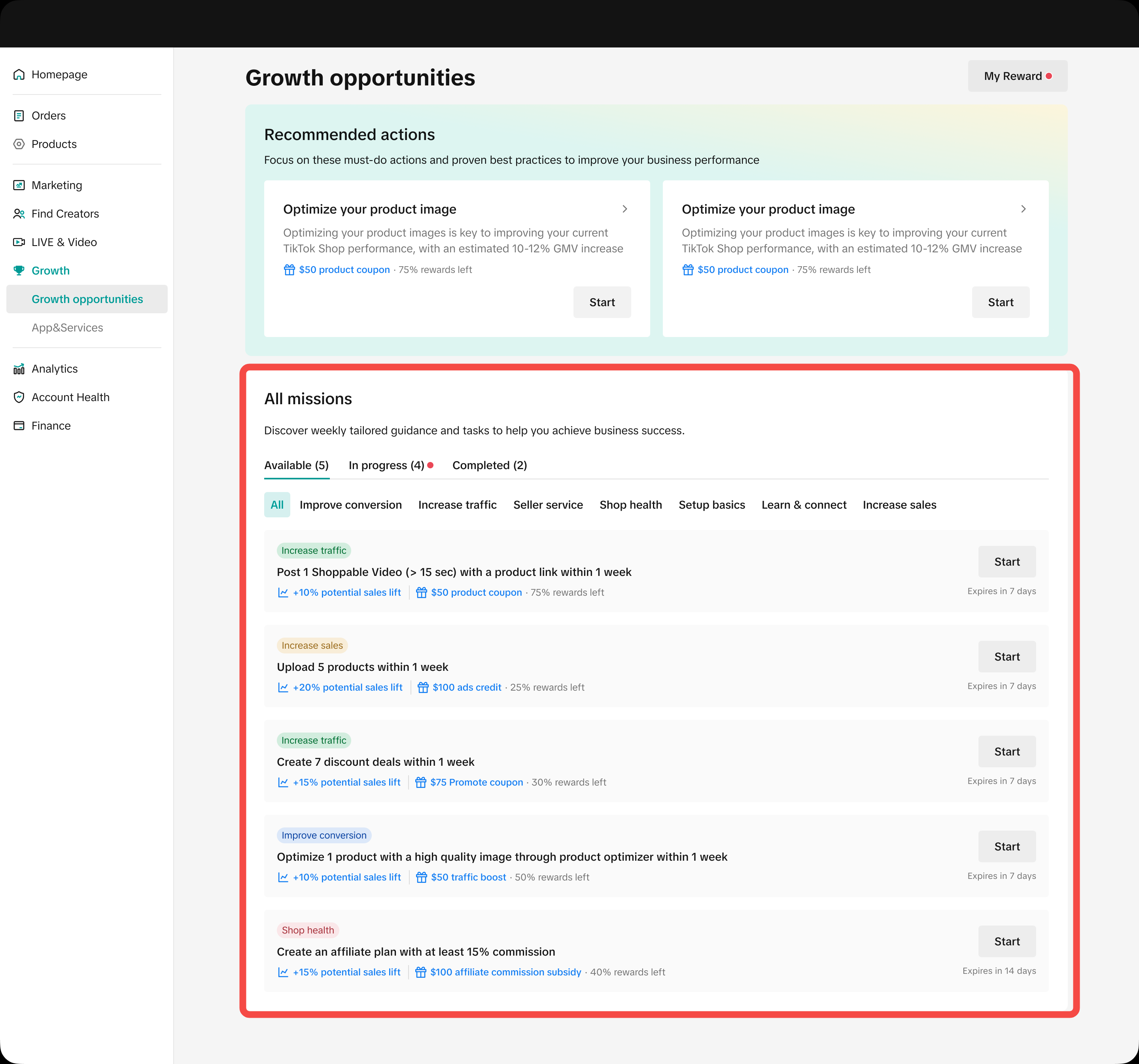Click the Finance card icon

coord(19,426)
